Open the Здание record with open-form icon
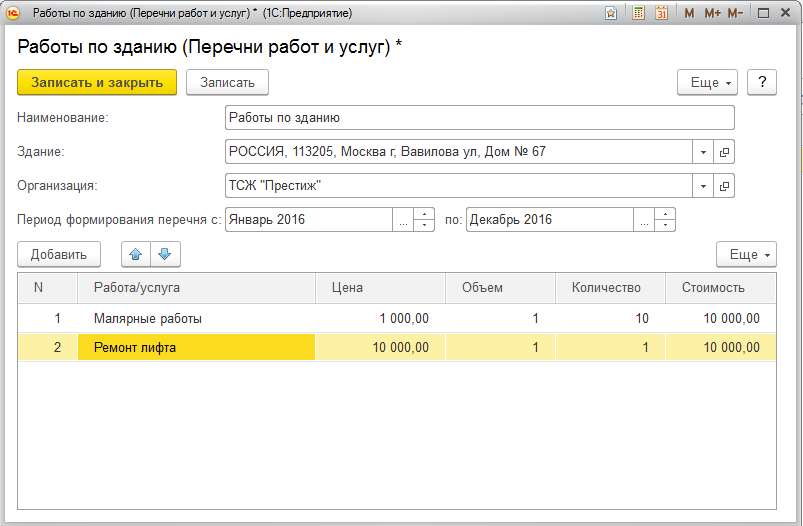803x526 pixels. [x=725, y=152]
